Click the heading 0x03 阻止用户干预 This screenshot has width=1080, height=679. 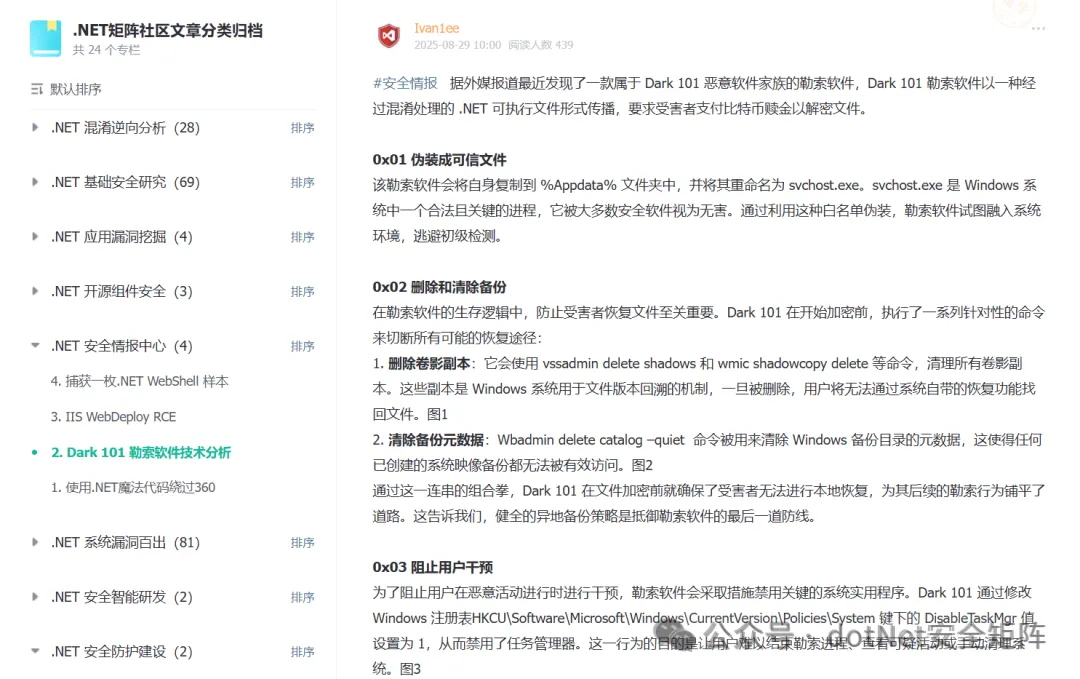pos(433,567)
